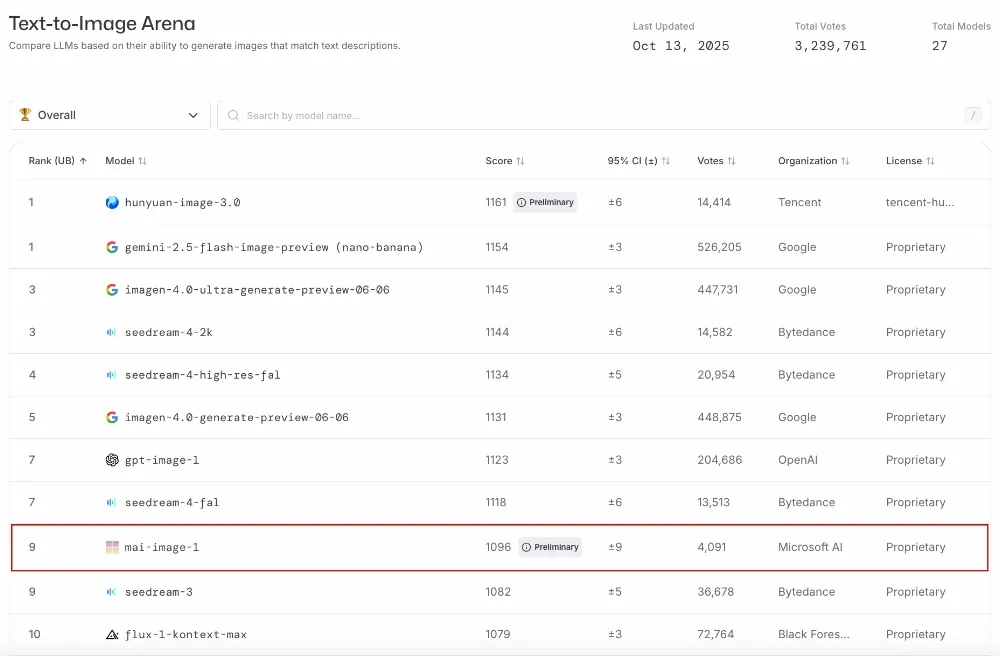Open the Overall category dropdown
The image size is (1000, 656).
(x=110, y=115)
